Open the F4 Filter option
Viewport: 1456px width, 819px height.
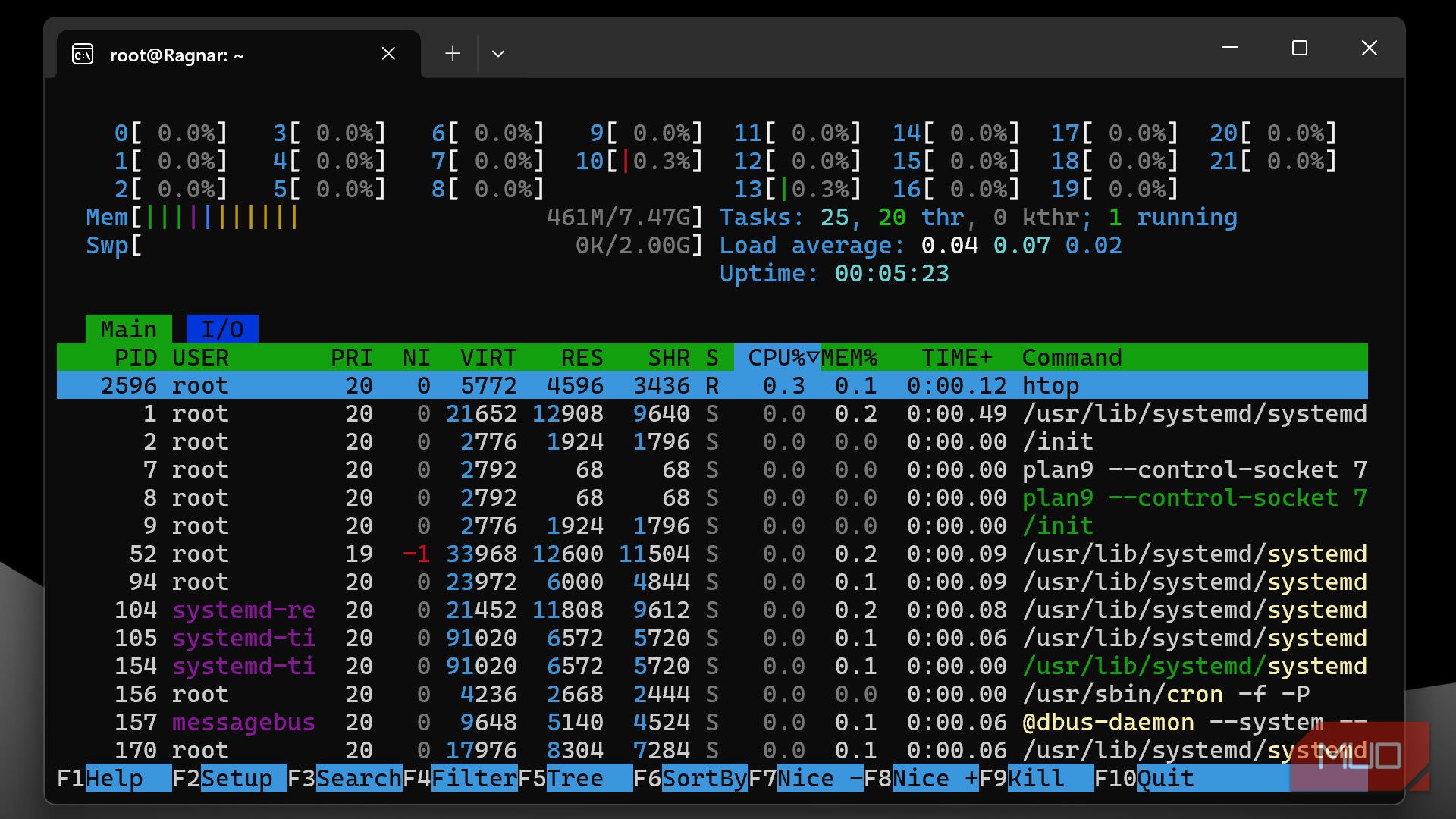[474, 779]
